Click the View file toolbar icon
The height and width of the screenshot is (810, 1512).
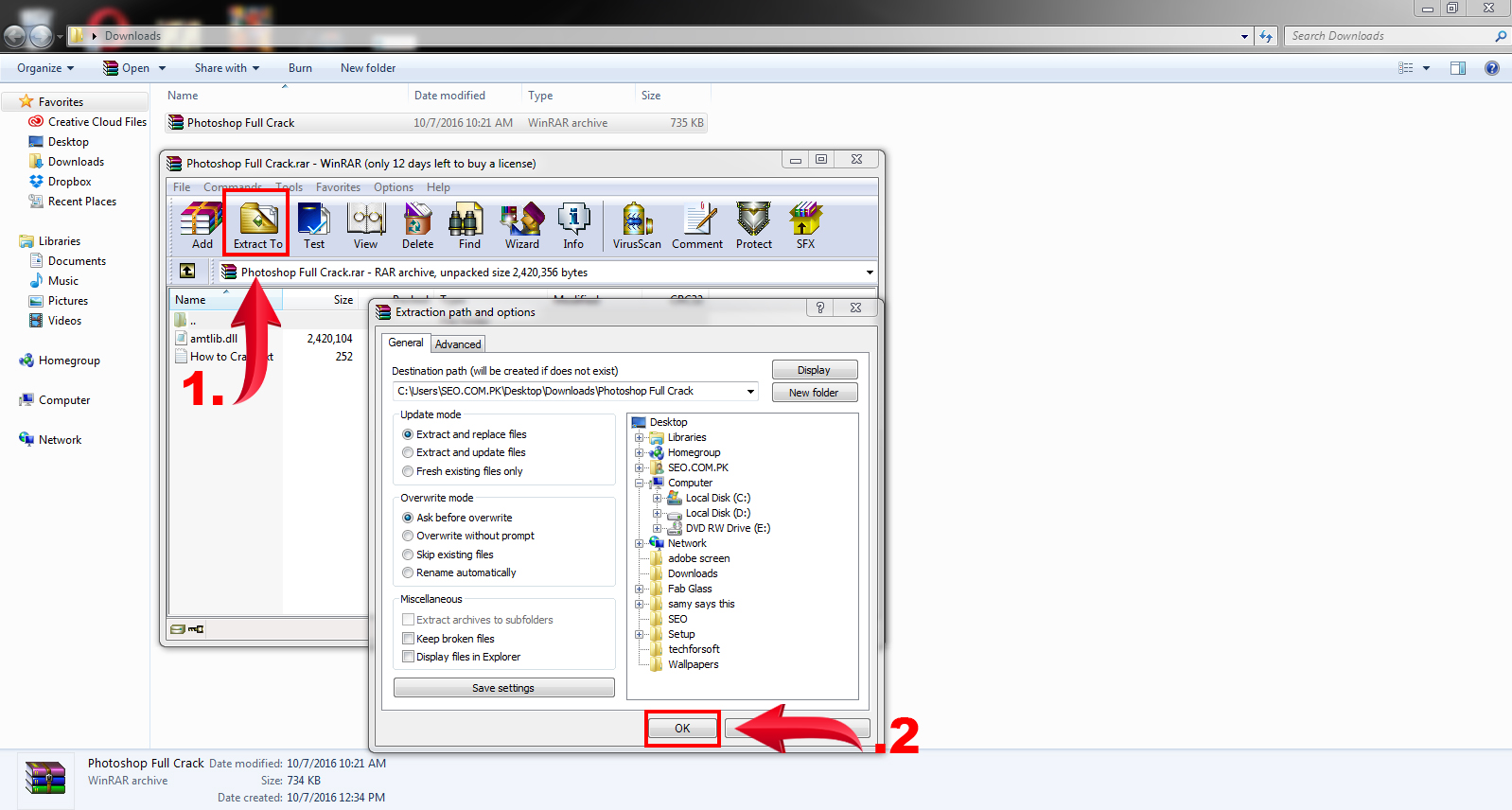365,226
